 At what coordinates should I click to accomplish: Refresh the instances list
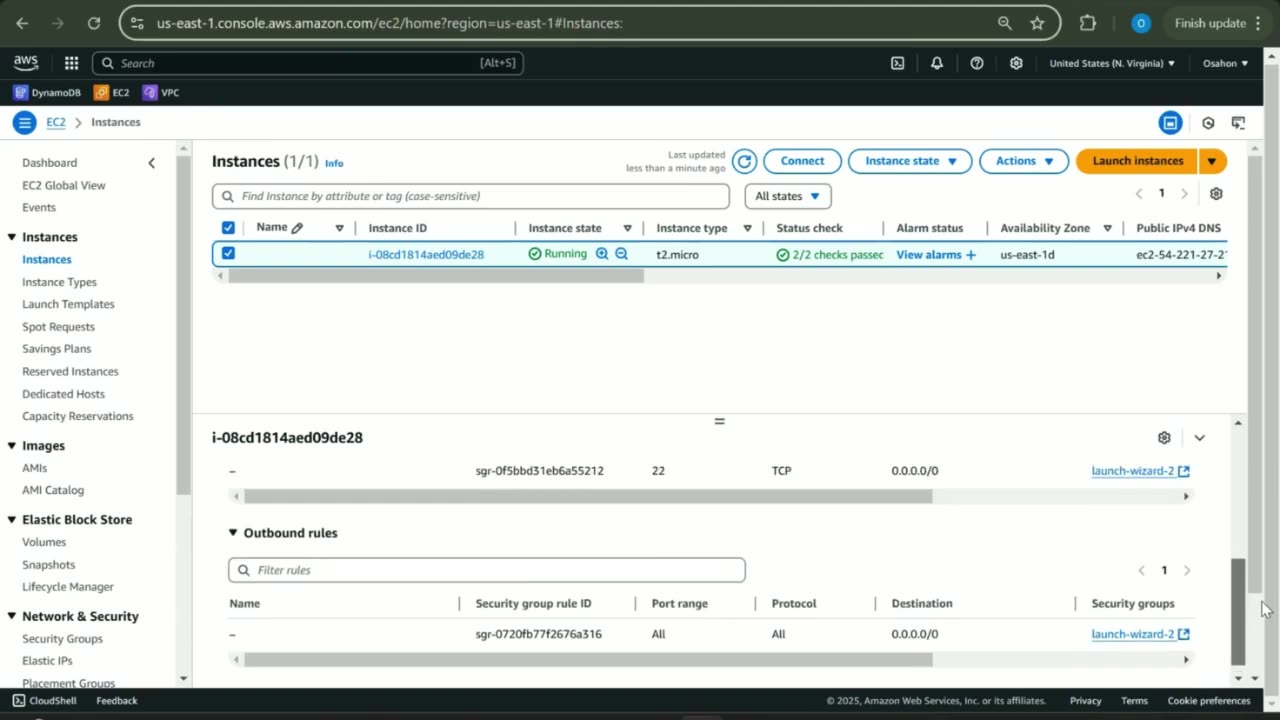coord(744,161)
